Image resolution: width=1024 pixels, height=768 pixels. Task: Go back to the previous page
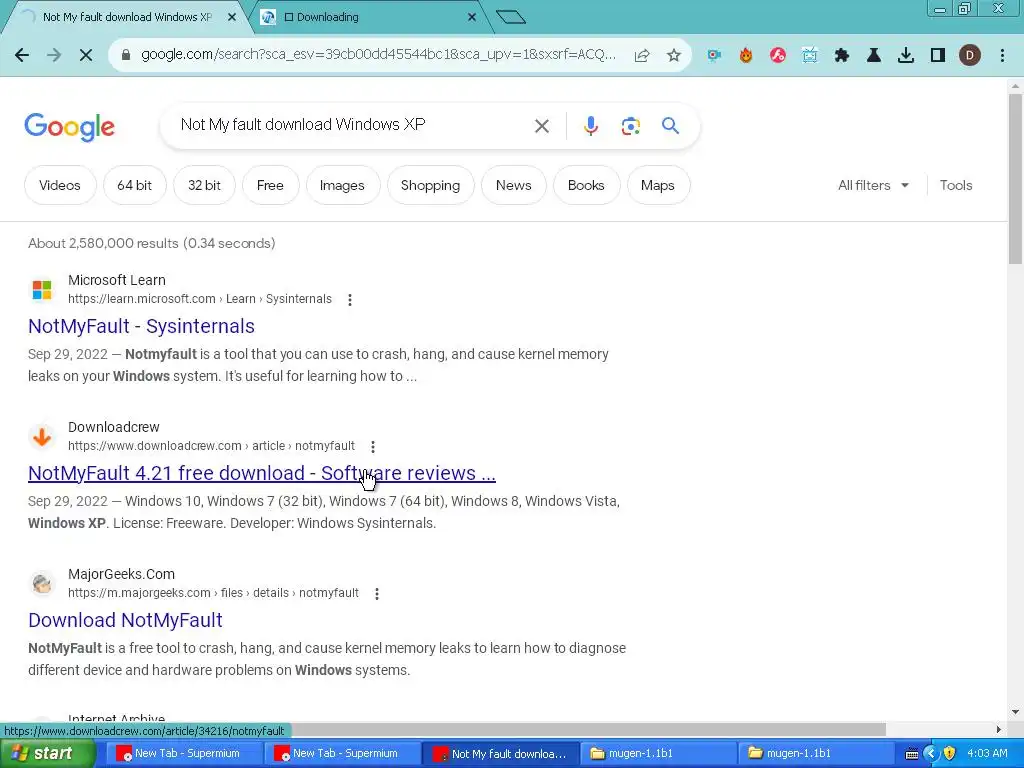tap(22, 56)
